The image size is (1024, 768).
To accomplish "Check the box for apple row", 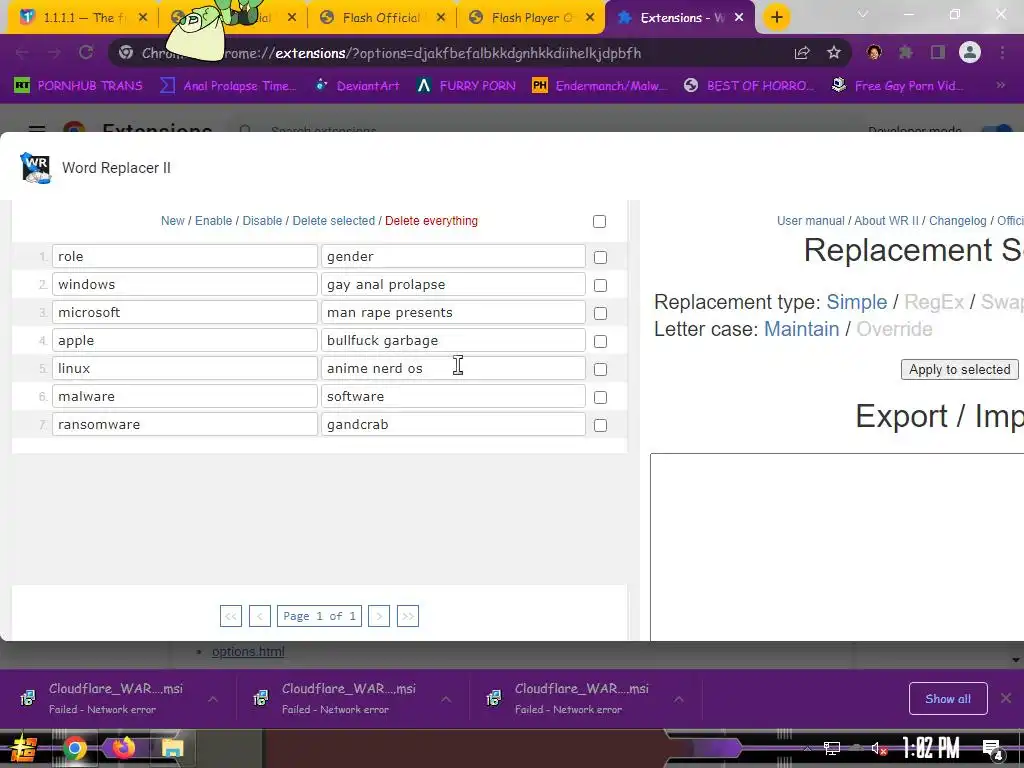I will (600, 342).
